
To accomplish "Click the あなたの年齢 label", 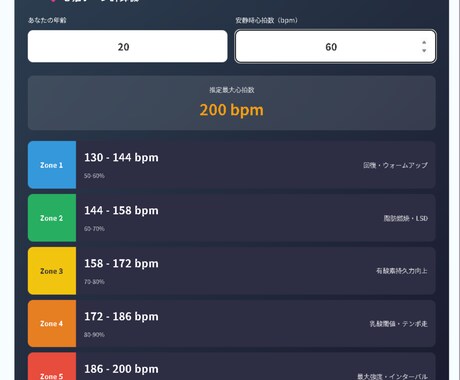I will [x=47, y=20].
